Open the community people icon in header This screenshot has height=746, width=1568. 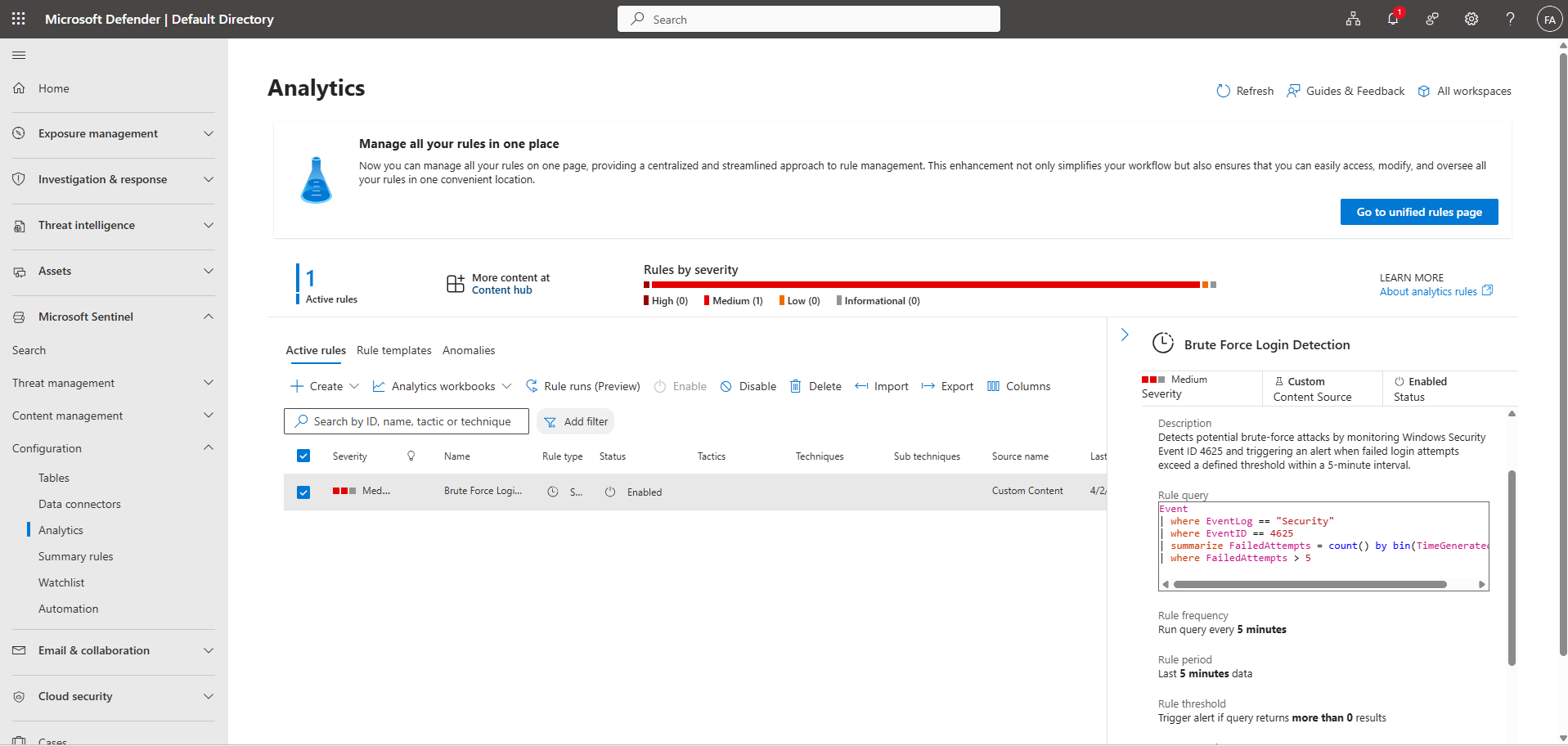click(1432, 19)
